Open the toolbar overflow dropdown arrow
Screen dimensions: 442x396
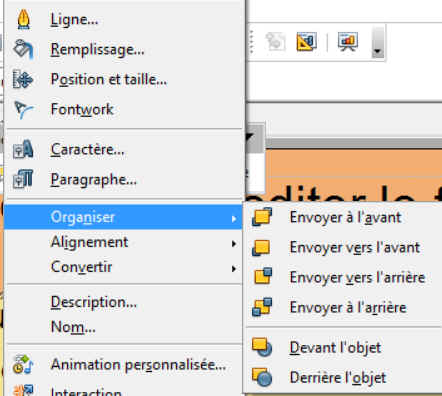[378, 42]
